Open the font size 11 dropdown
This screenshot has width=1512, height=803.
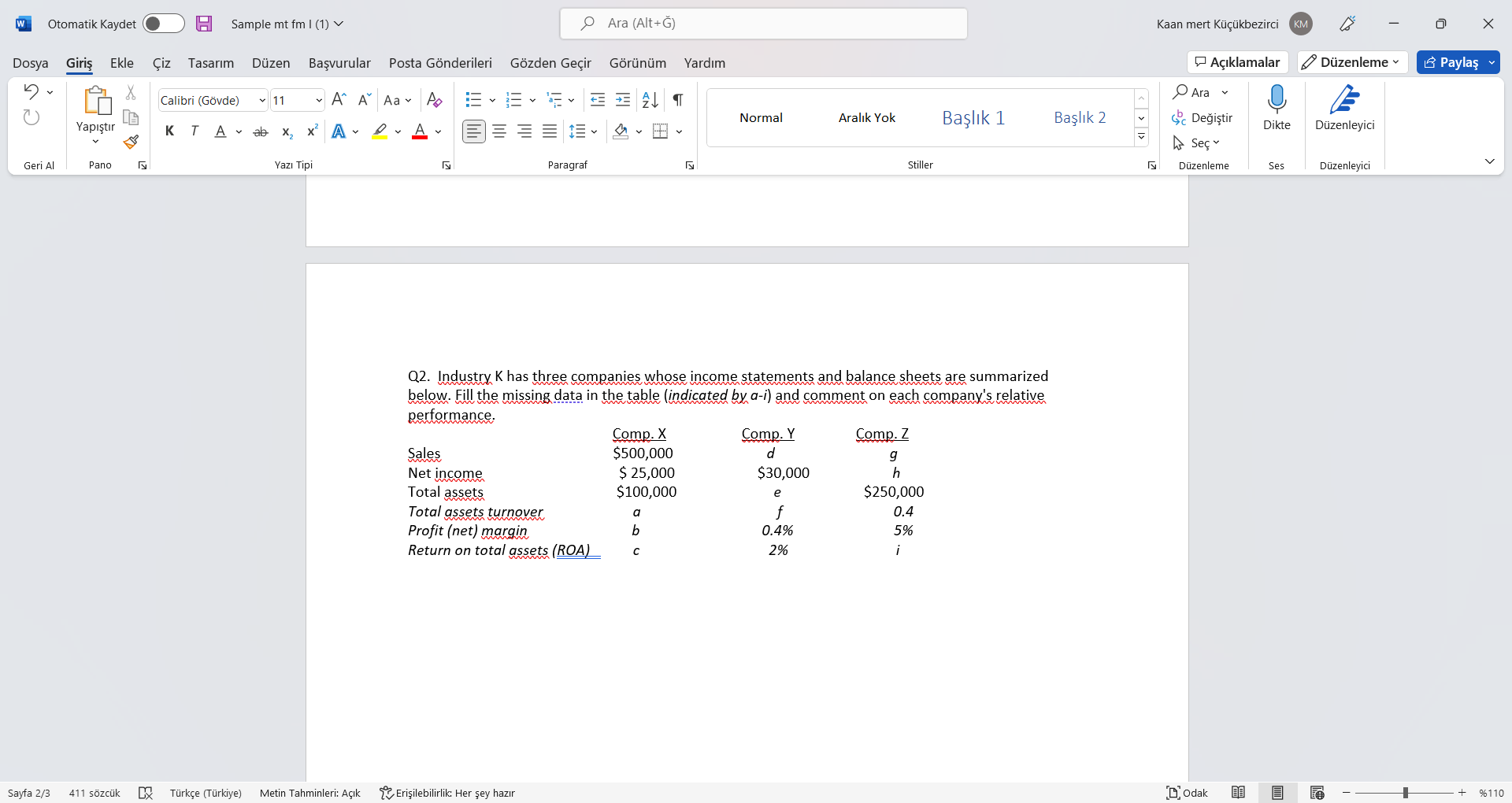[x=318, y=100]
